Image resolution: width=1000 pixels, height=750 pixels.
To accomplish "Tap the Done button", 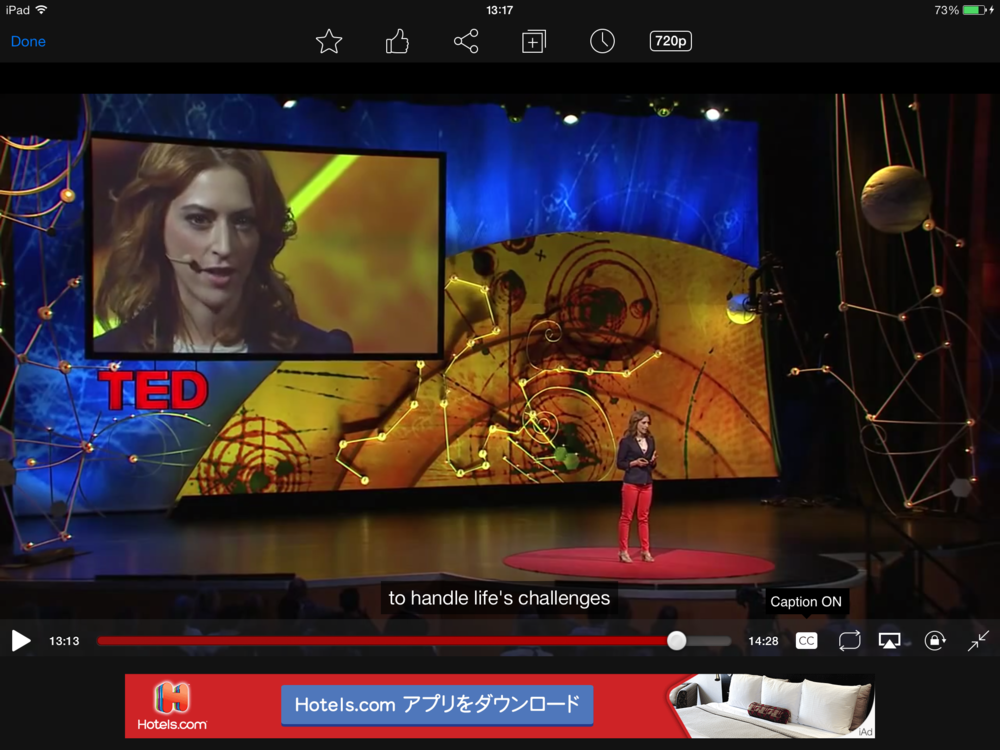I will 28,41.
